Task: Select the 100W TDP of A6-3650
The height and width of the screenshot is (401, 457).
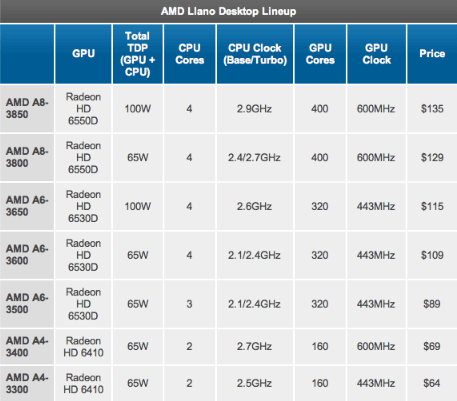Action: point(137,206)
